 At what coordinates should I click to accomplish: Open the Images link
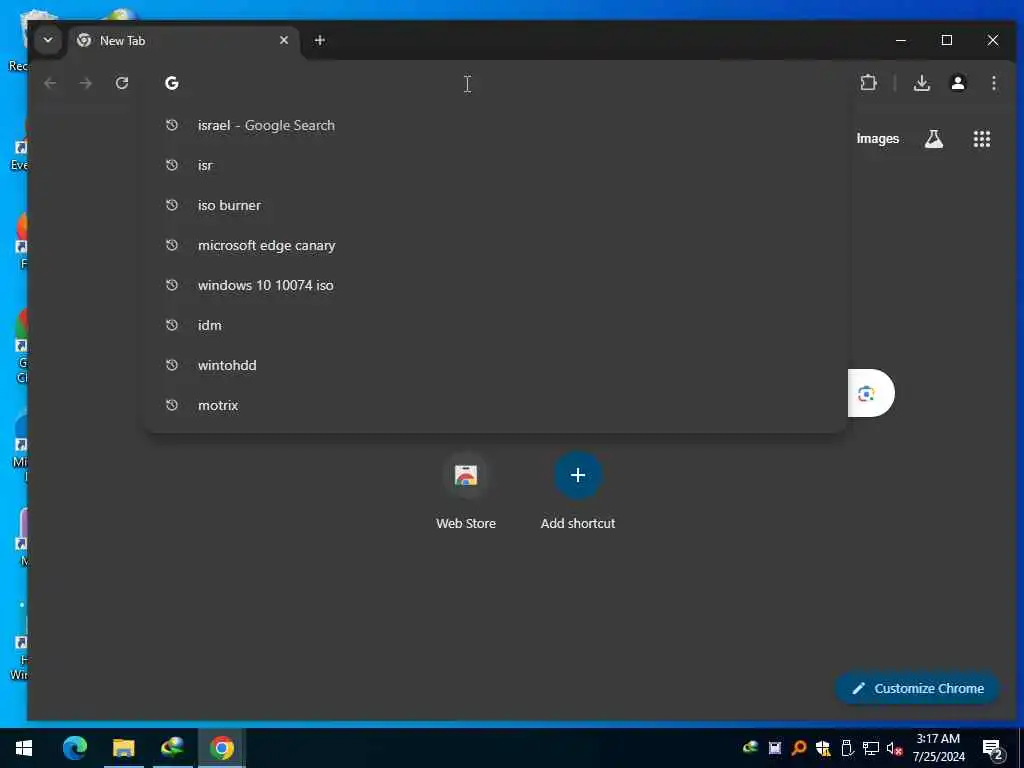tap(877, 138)
